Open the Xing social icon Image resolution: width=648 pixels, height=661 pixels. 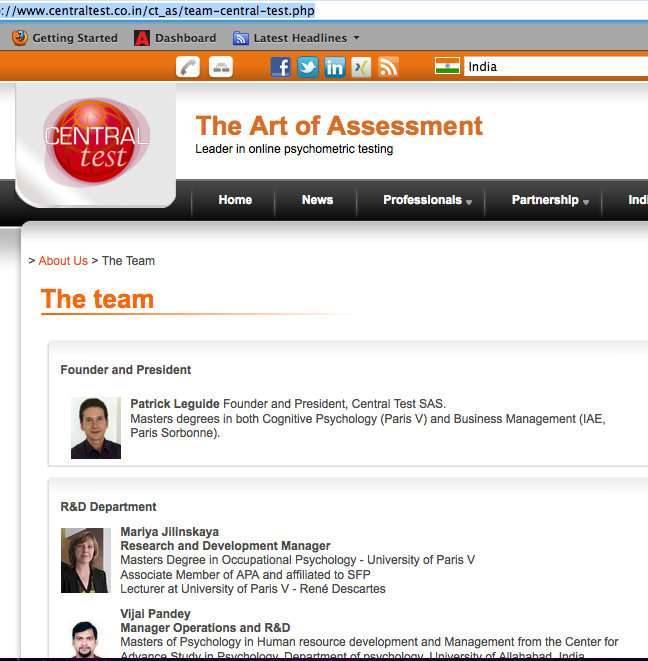(x=361, y=67)
